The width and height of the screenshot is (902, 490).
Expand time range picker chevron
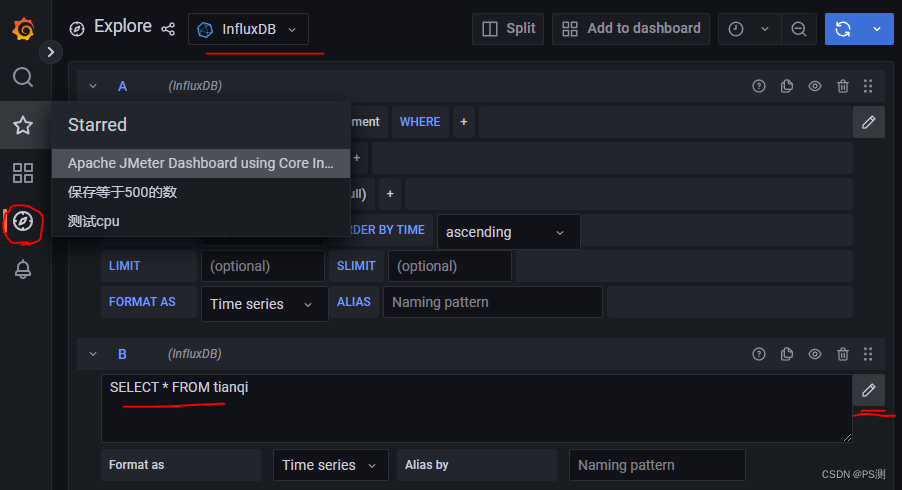(x=765, y=29)
